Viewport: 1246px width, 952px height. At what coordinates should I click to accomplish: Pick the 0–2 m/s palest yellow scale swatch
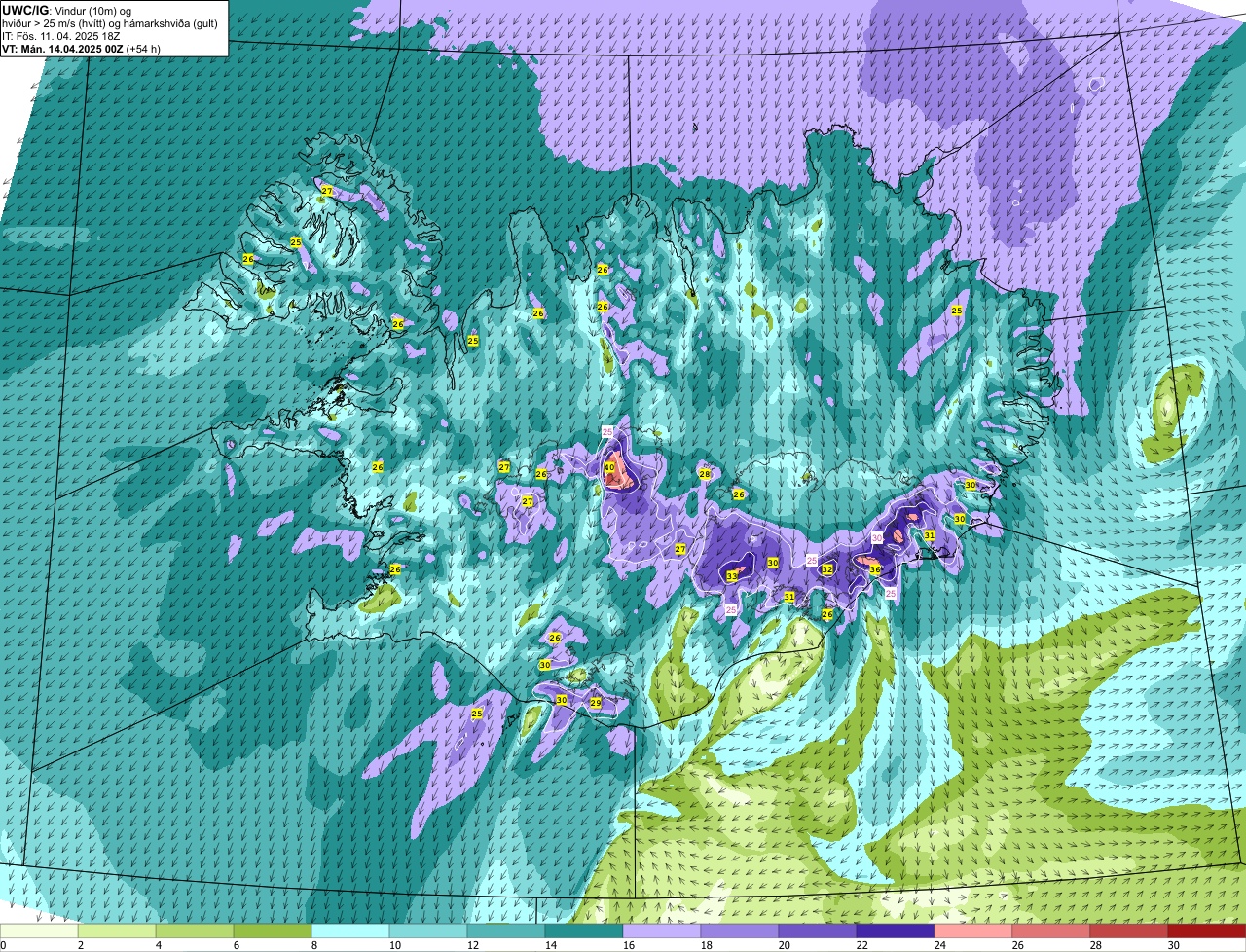[39, 931]
